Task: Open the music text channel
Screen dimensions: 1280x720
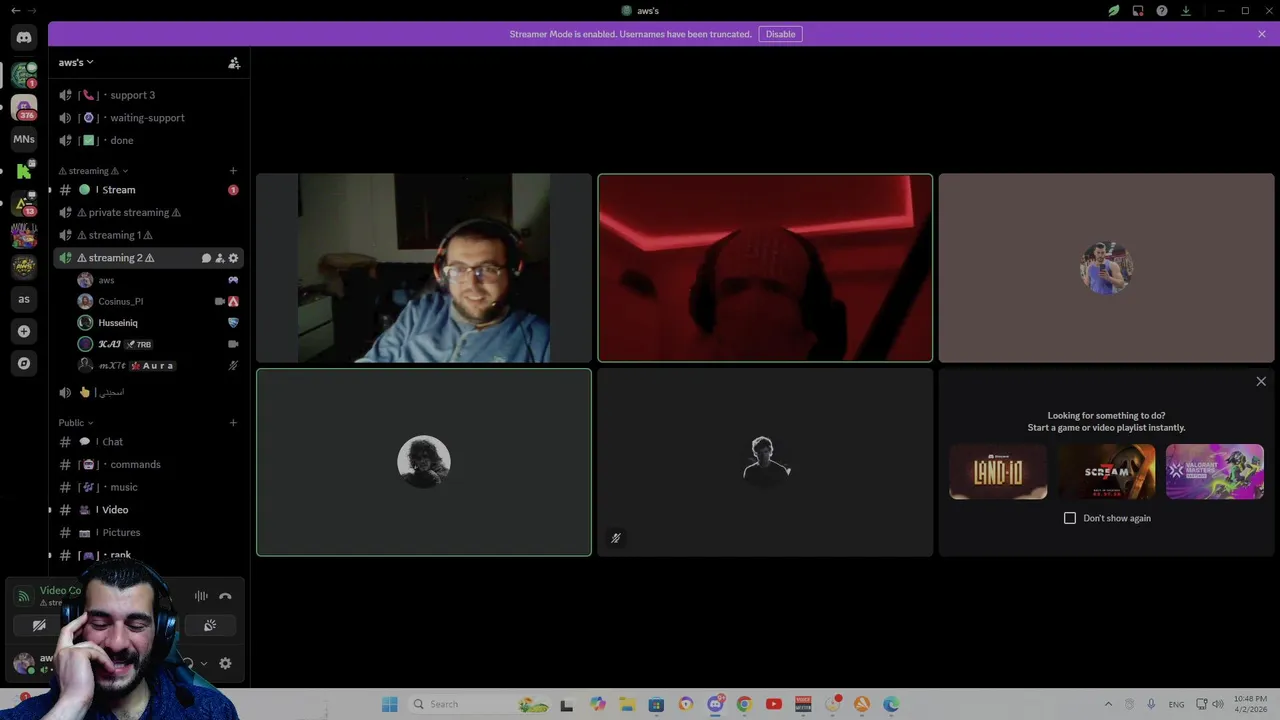Action: (x=148, y=487)
